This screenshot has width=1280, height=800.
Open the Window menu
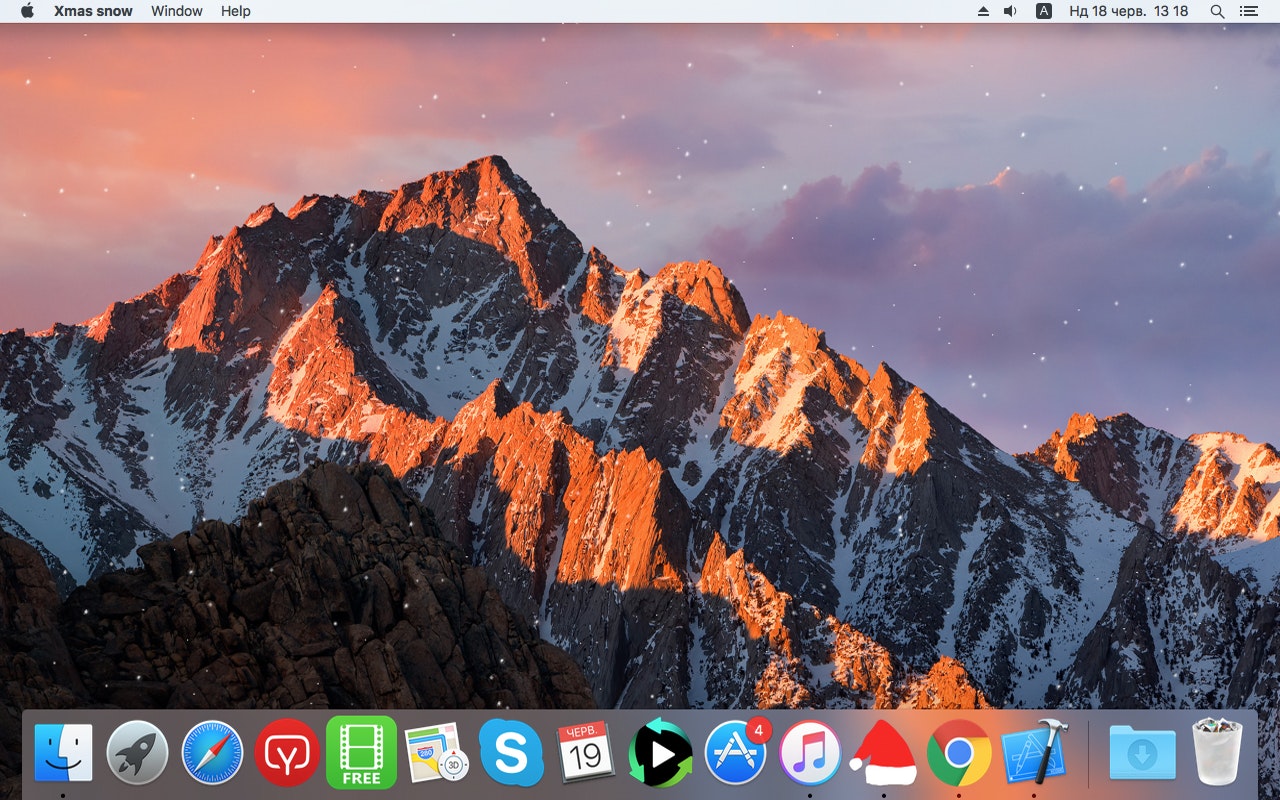177,11
